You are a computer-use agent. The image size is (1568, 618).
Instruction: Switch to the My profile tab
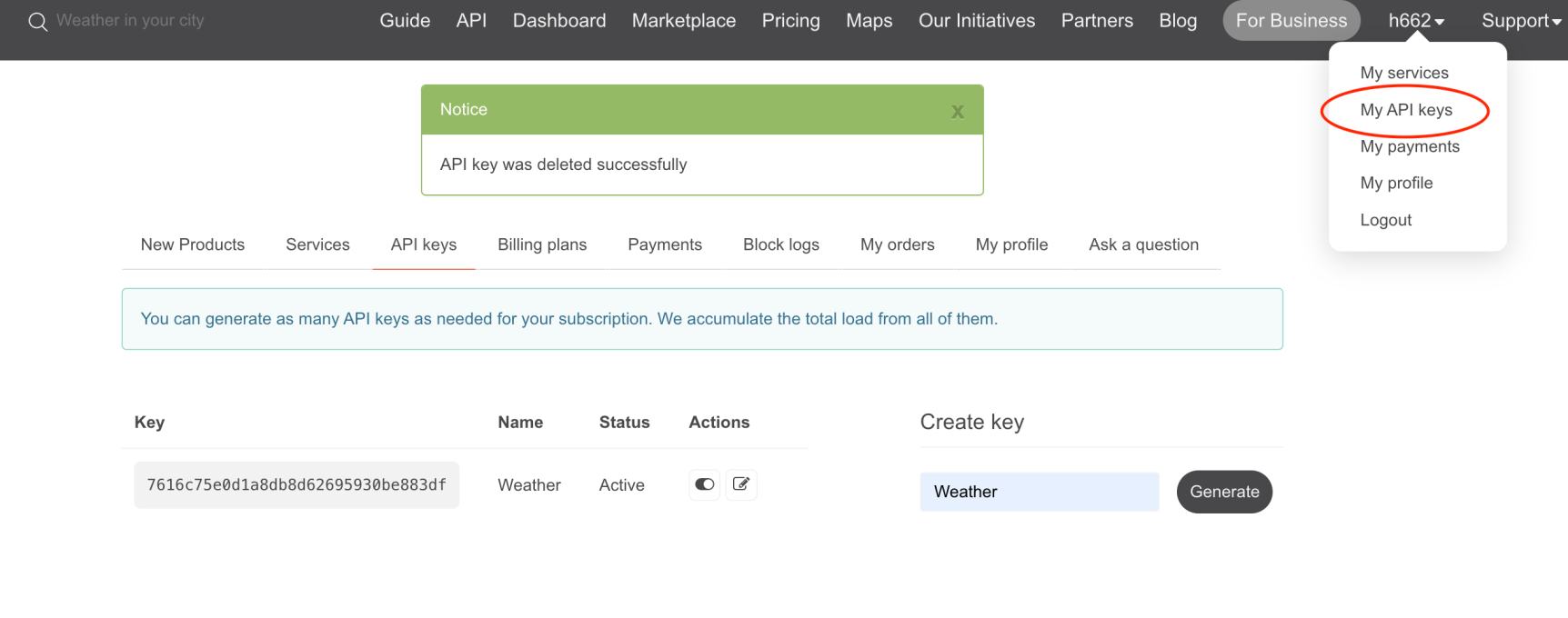pyautogui.click(x=1011, y=244)
